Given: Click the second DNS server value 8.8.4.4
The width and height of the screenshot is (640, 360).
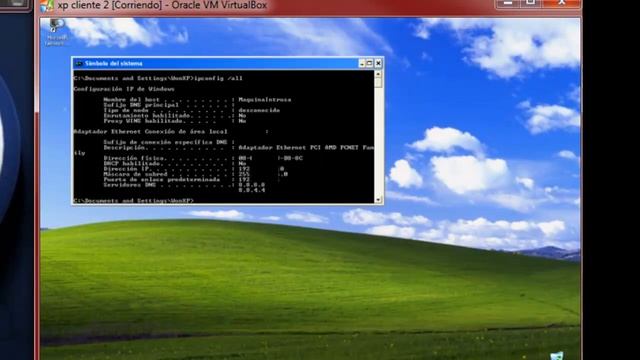Looking at the screenshot, I should point(252,190).
